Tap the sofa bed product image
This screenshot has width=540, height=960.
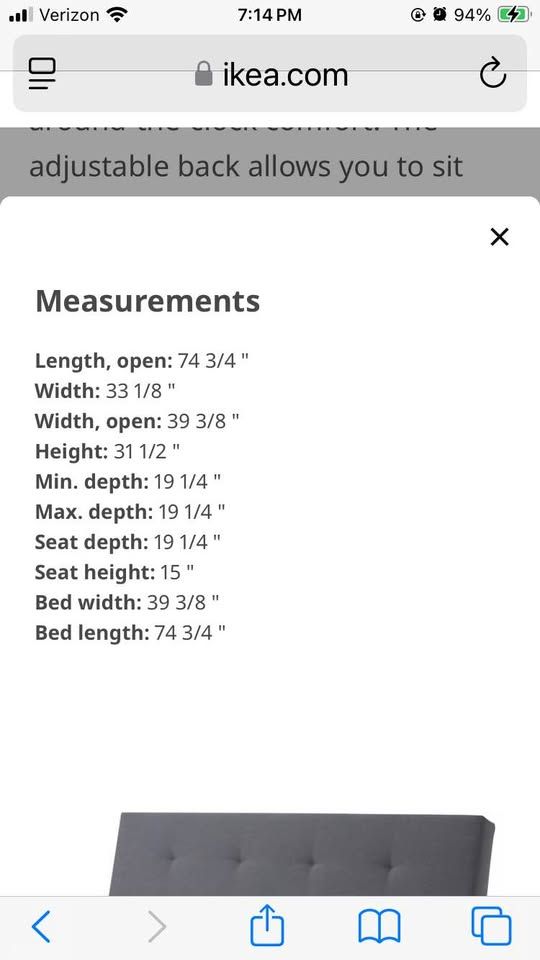pyautogui.click(x=302, y=855)
